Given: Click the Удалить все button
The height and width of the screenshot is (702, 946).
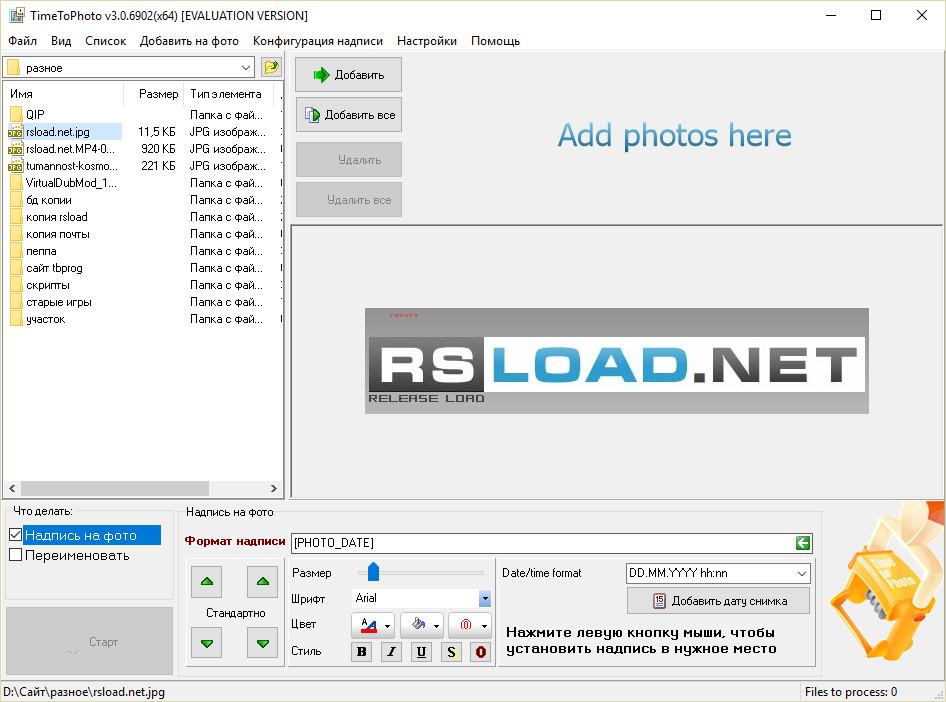Looking at the screenshot, I should 348,200.
